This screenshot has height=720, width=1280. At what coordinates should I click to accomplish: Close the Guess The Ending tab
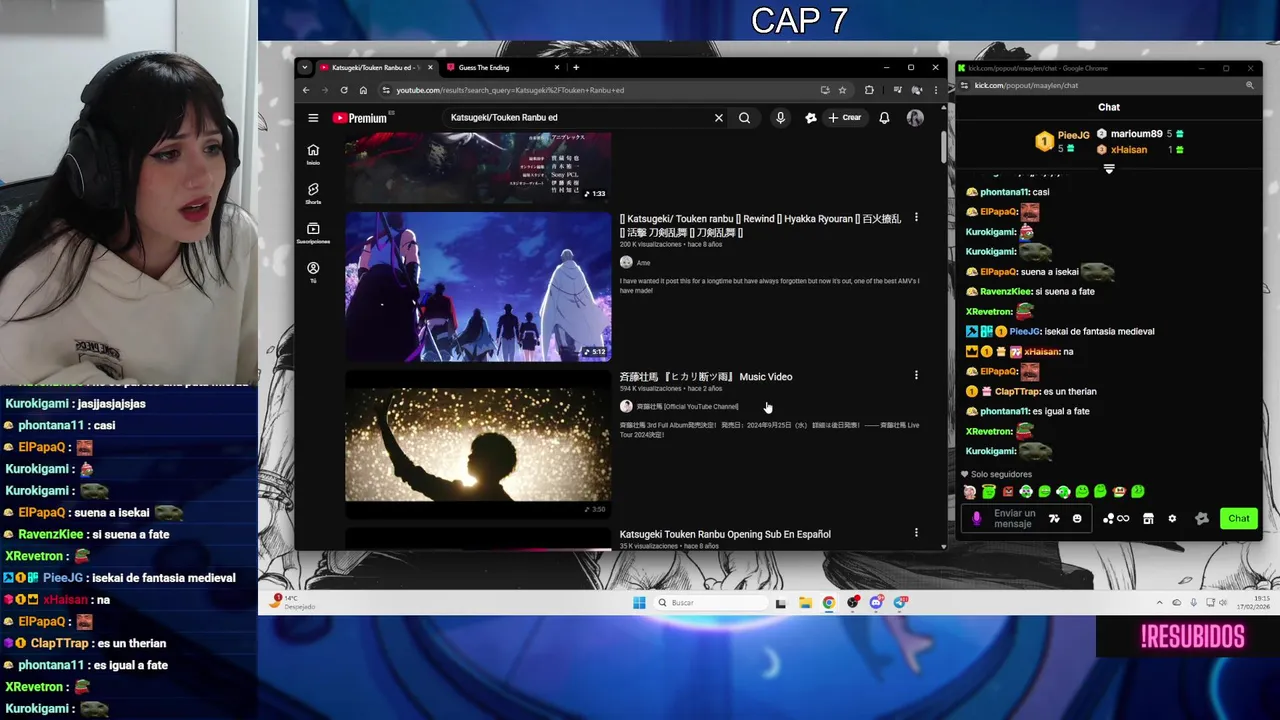[557, 68]
